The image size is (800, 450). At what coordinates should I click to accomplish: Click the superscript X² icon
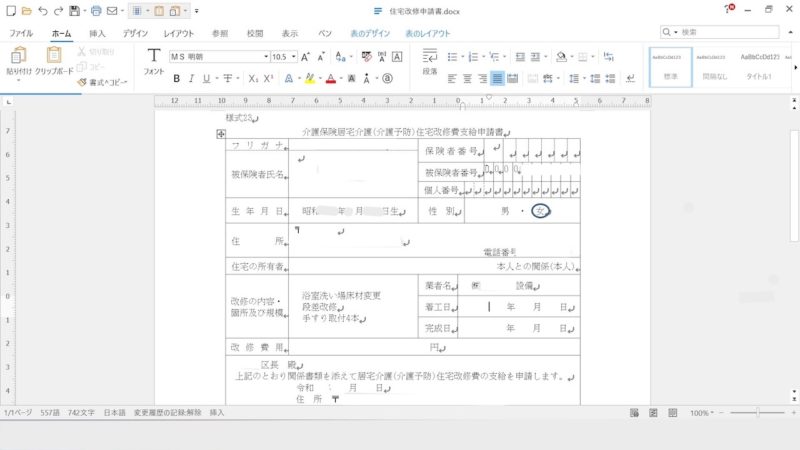268,78
